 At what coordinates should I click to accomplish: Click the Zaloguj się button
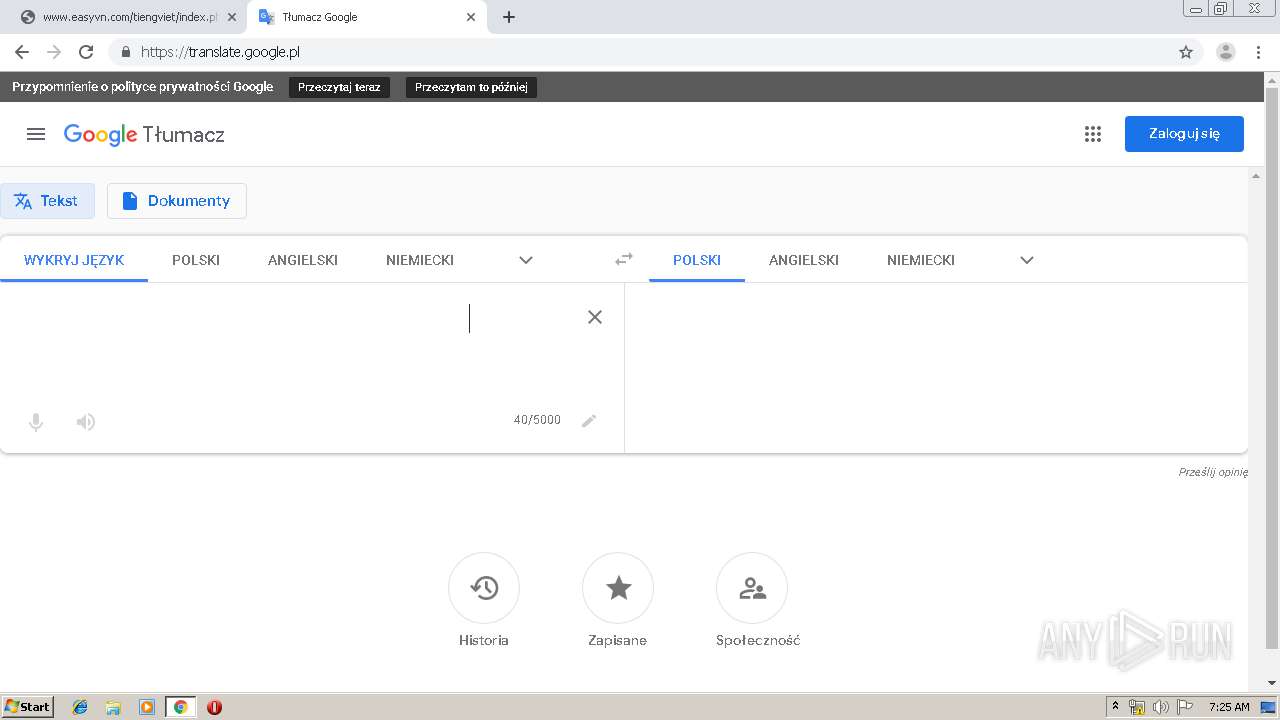[x=1184, y=134]
